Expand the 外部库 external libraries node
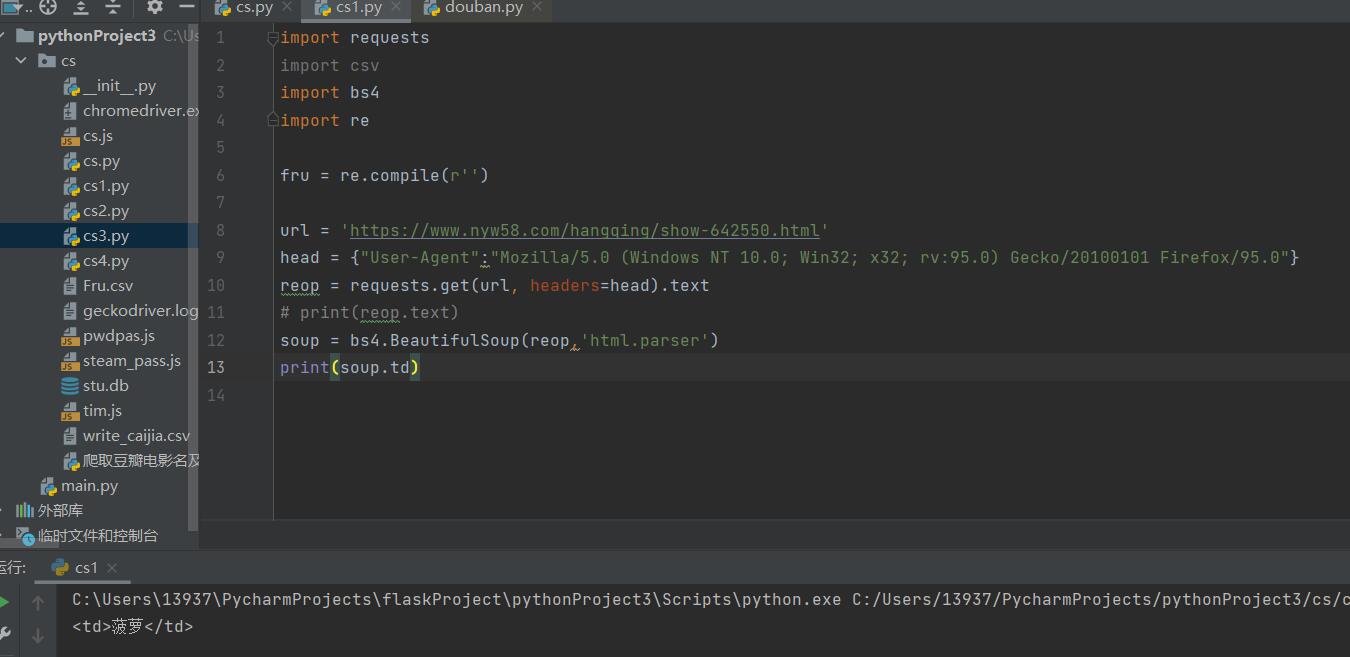Screen dimensions: 1350x657 [x=5, y=511]
